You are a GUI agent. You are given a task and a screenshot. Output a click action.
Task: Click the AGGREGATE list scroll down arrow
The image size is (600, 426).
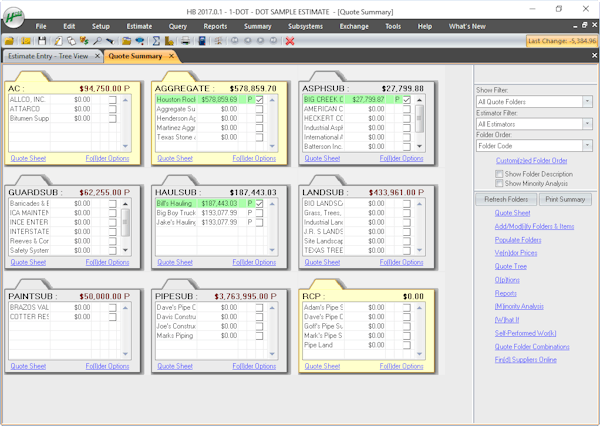pos(272,146)
